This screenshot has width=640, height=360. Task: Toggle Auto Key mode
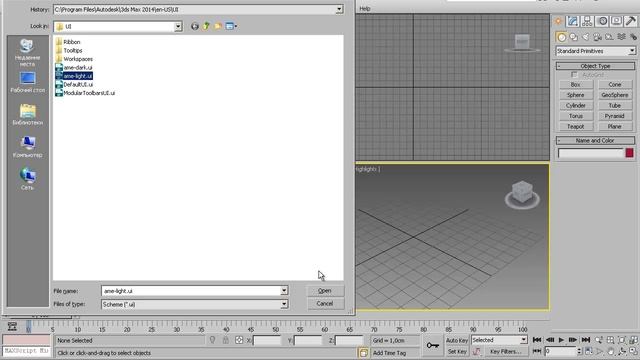457,340
